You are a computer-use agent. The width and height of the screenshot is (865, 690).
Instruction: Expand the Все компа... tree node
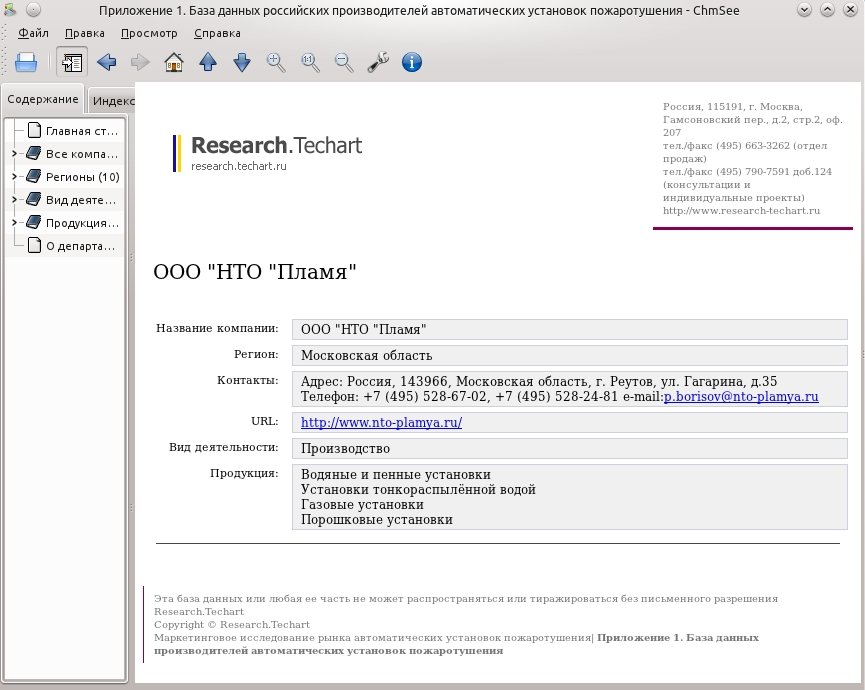coord(14,154)
